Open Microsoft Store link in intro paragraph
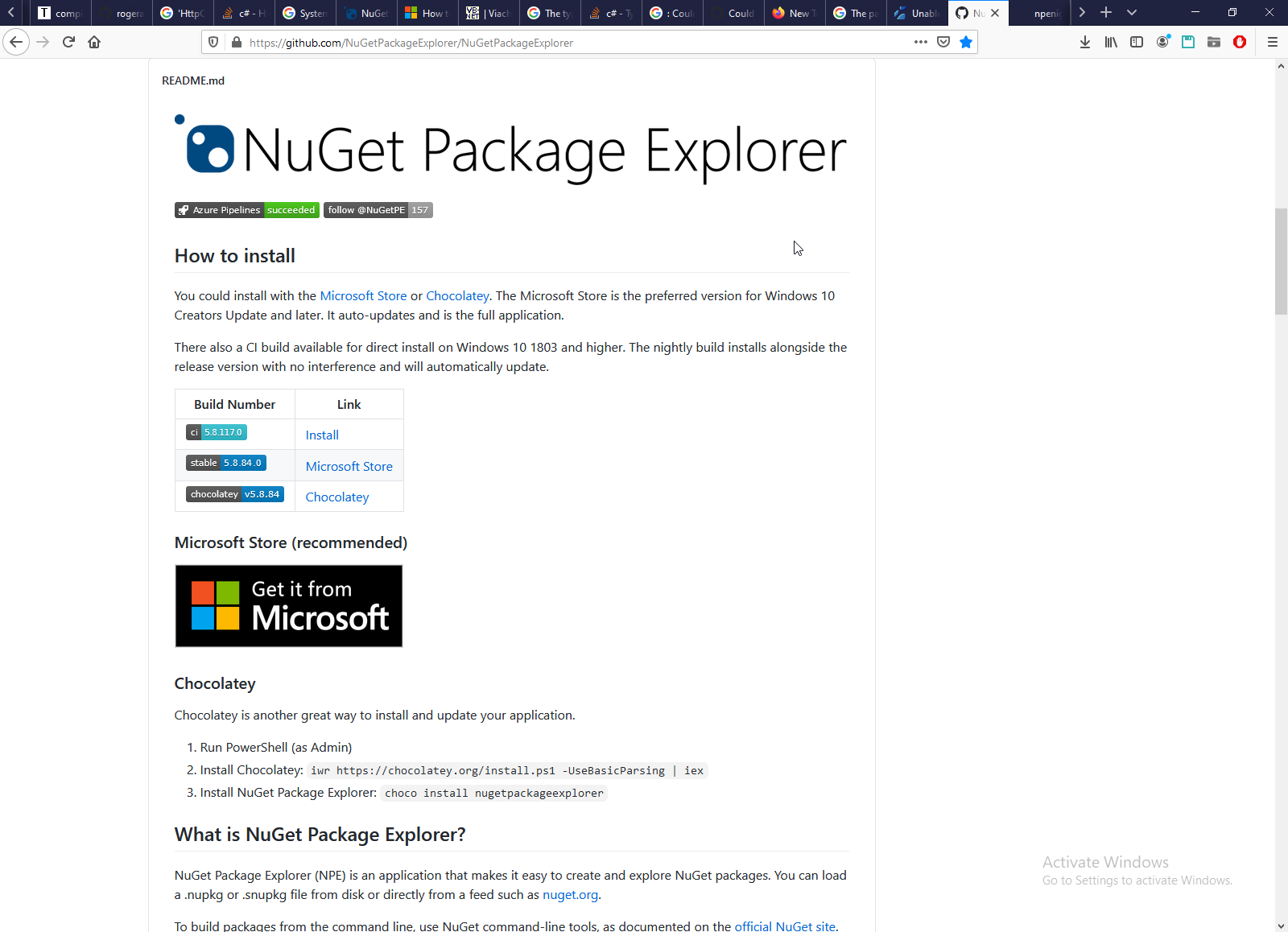Viewport: 1288px width, 932px height. 363,296
